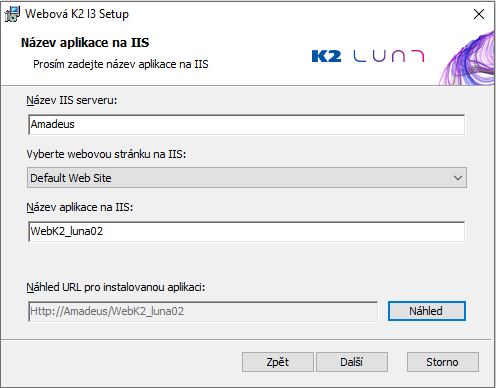Click the blue K2 logo

pyautogui.click(x=326, y=56)
